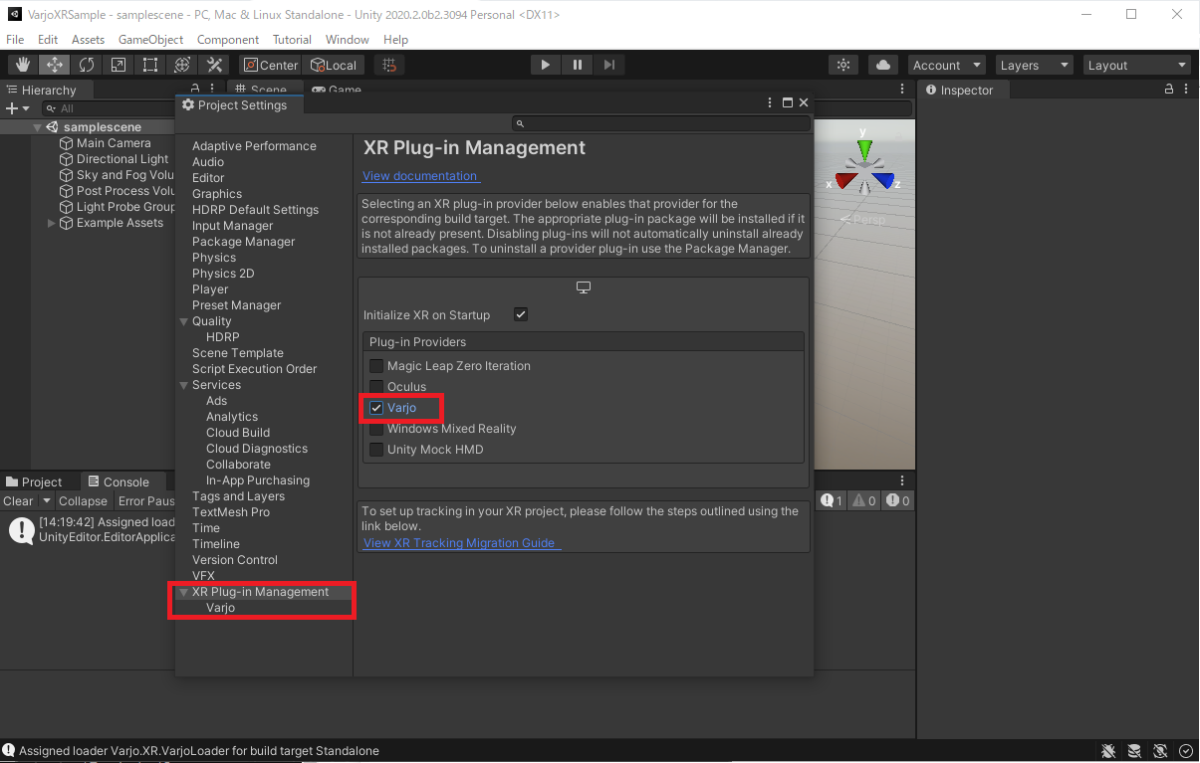Viewport: 1200px width, 763px height.
Task: Select the Rect tool
Action: [150, 65]
